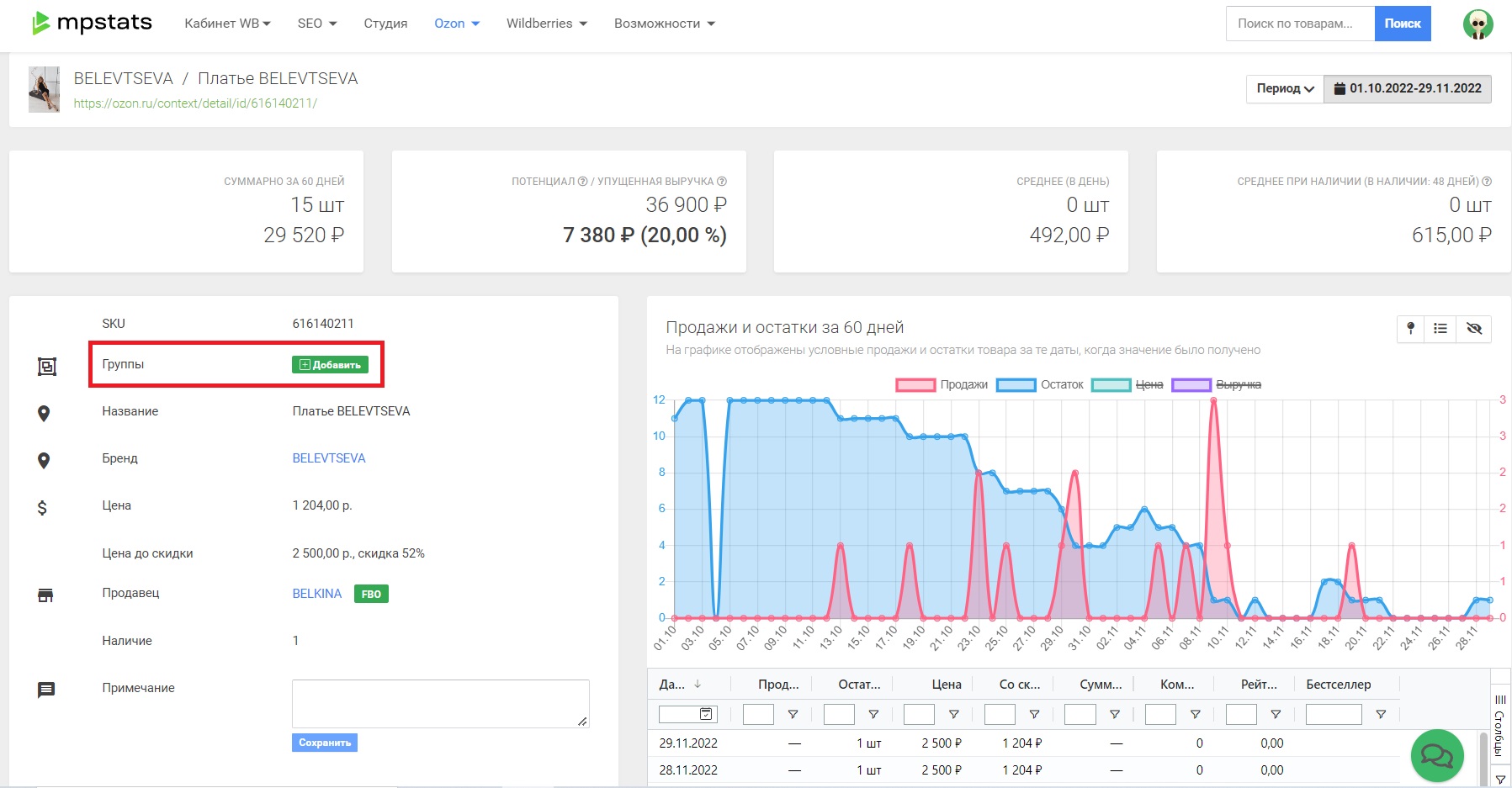Click the user avatar icon
Image resolution: width=1512 pixels, height=788 pixels.
1478,24
